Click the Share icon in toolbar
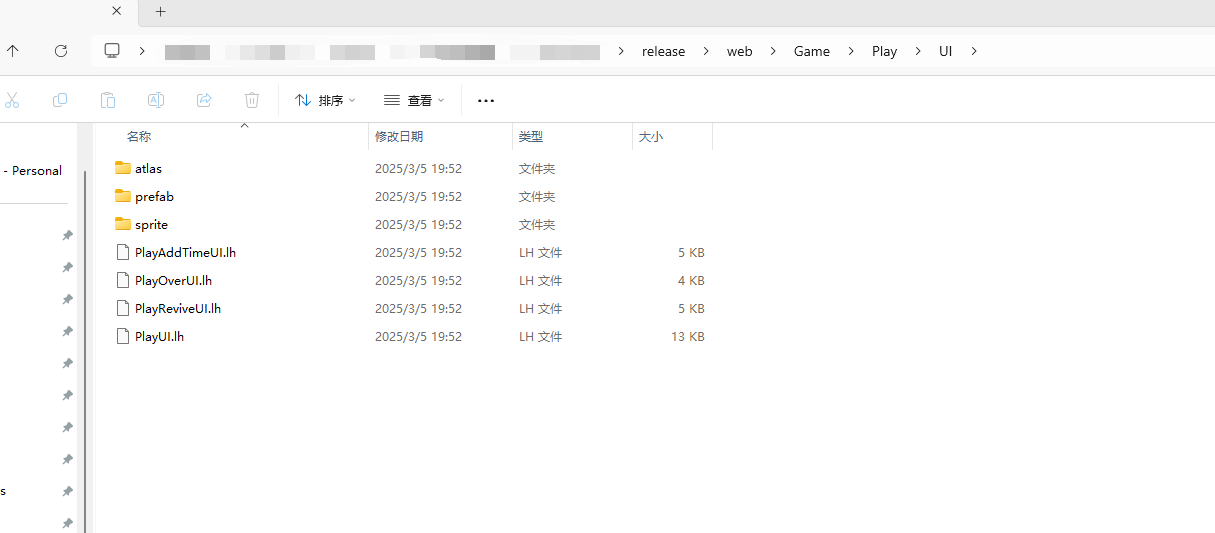1215x533 pixels. click(x=204, y=100)
